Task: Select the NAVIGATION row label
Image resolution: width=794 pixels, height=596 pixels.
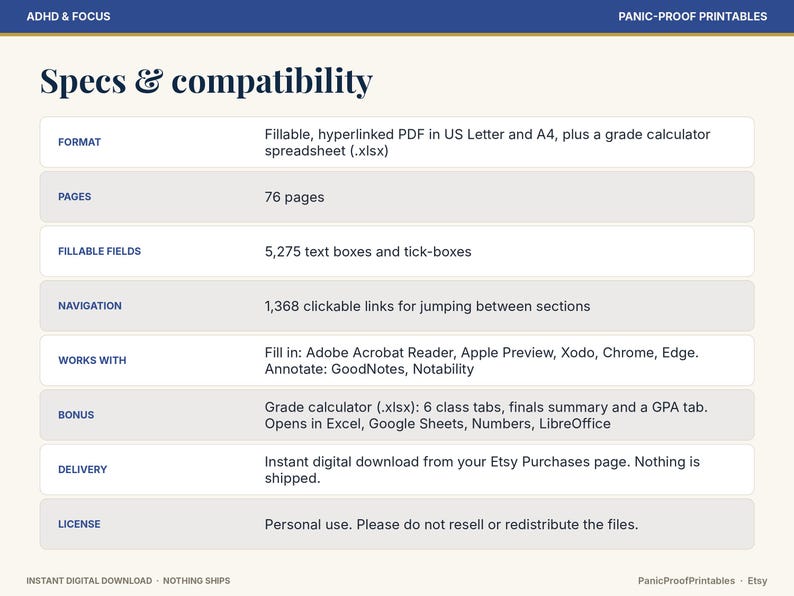Action: pos(90,306)
